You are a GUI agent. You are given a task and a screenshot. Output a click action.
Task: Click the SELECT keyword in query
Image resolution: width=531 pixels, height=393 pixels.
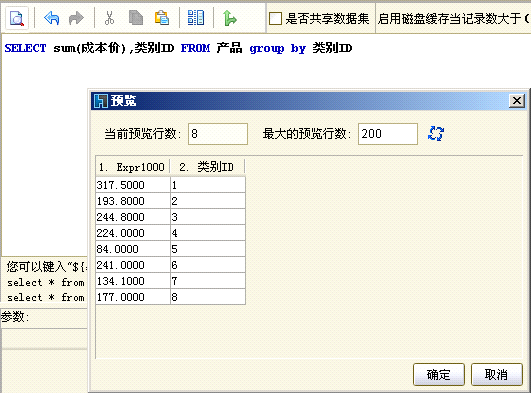pyautogui.click(x=25, y=48)
